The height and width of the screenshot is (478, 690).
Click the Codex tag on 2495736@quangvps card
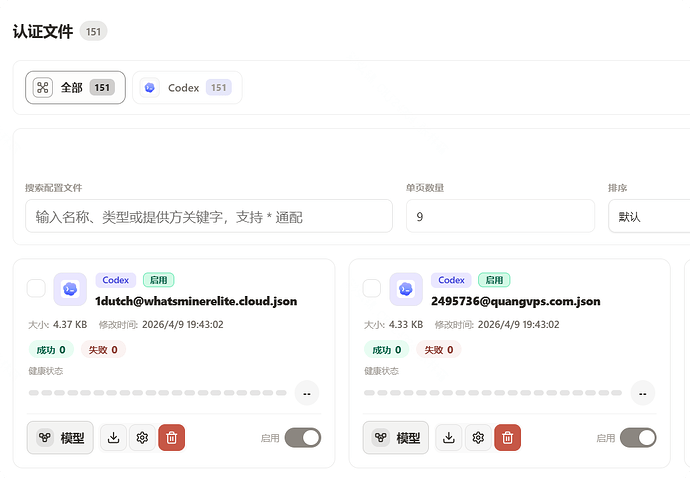451,280
